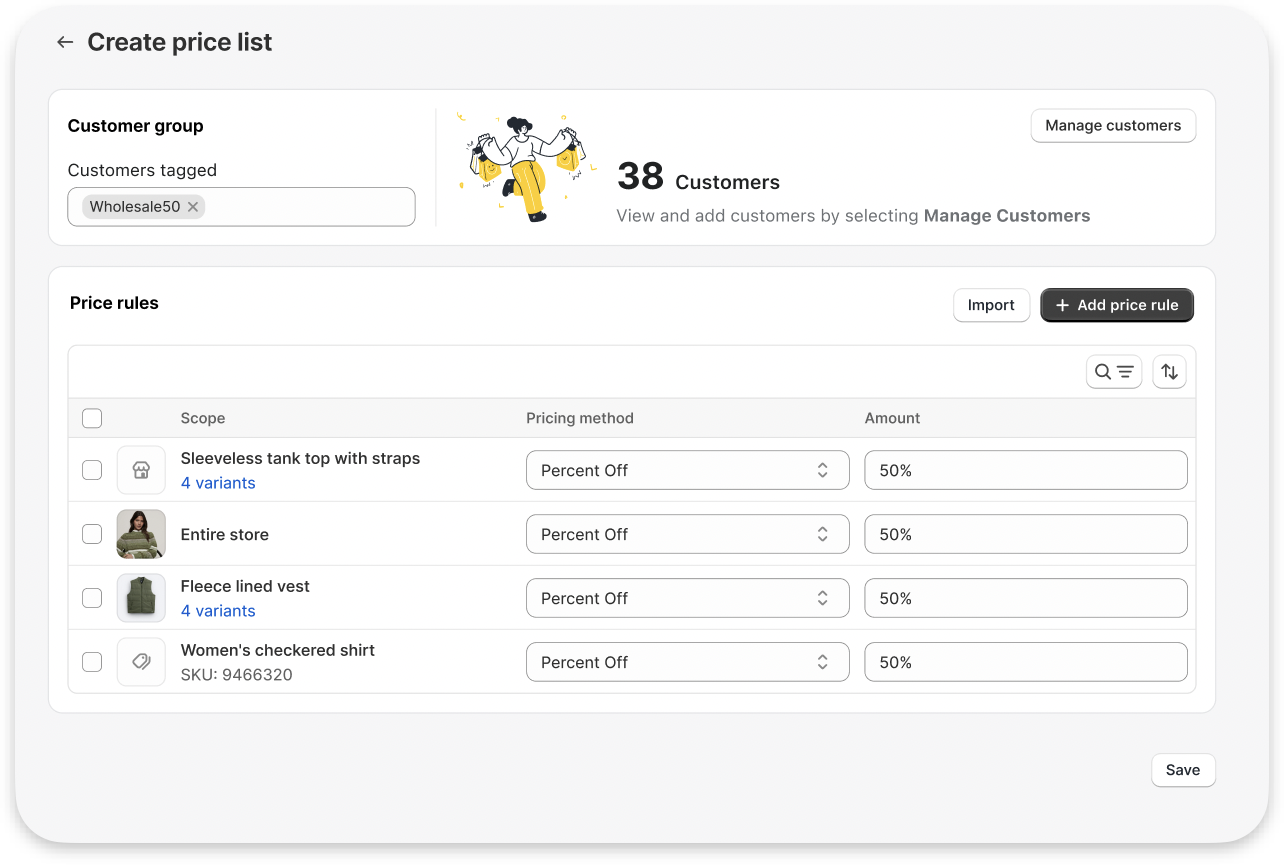Viewport: 1284px width, 868px height.
Task: Open the Fleece lined vest thumbnail
Action: click(x=141, y=598)
